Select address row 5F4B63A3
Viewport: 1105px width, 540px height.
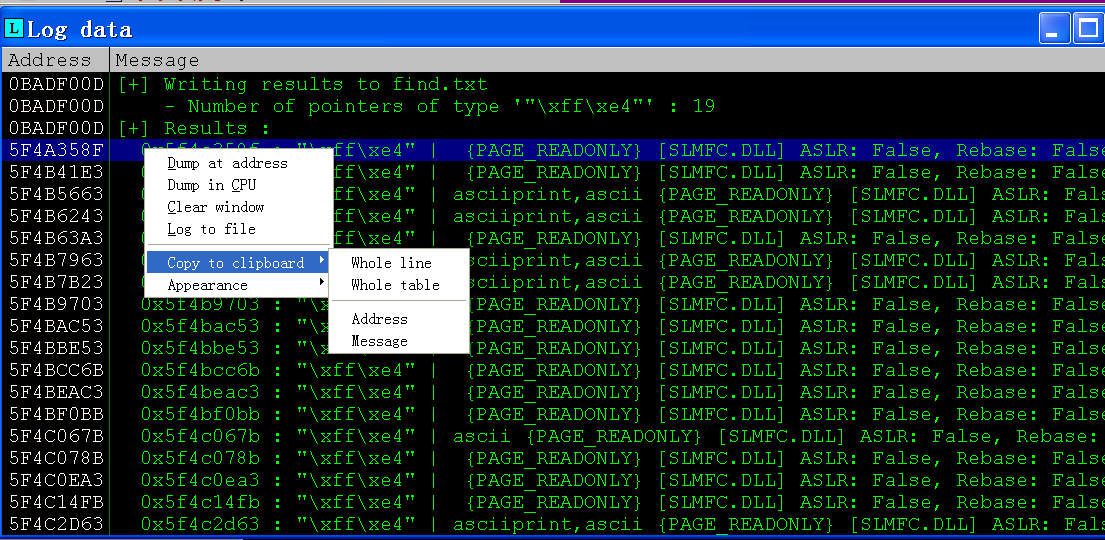[56, 238]
